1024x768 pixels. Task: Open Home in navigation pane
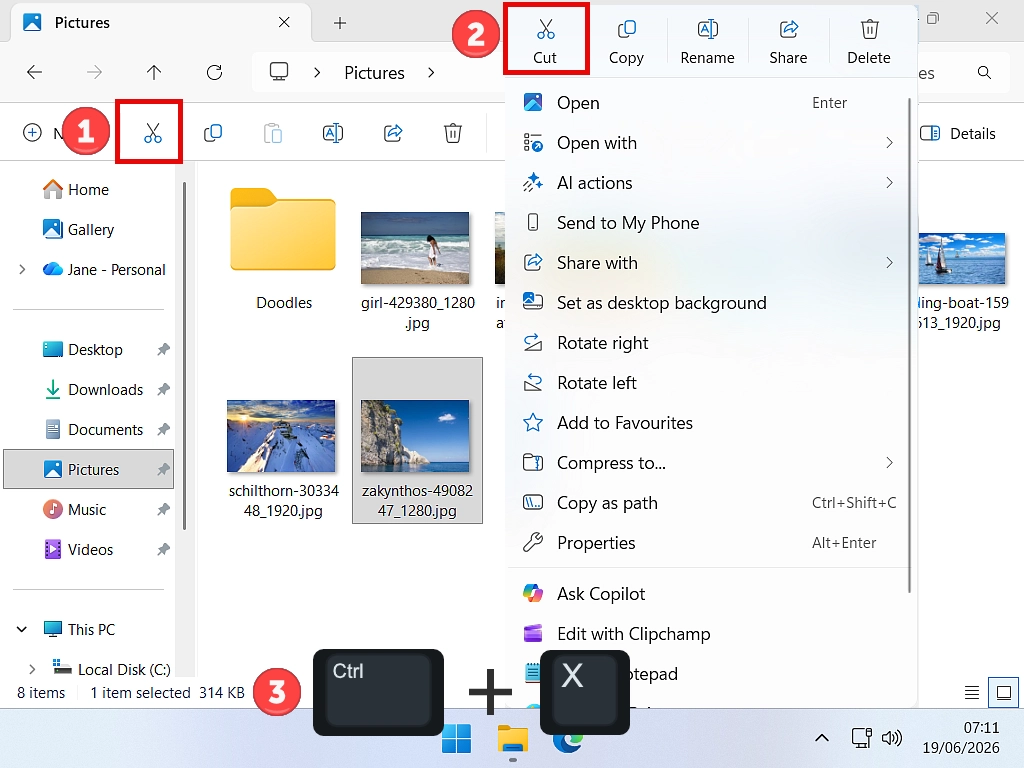(x=88, y=189)
